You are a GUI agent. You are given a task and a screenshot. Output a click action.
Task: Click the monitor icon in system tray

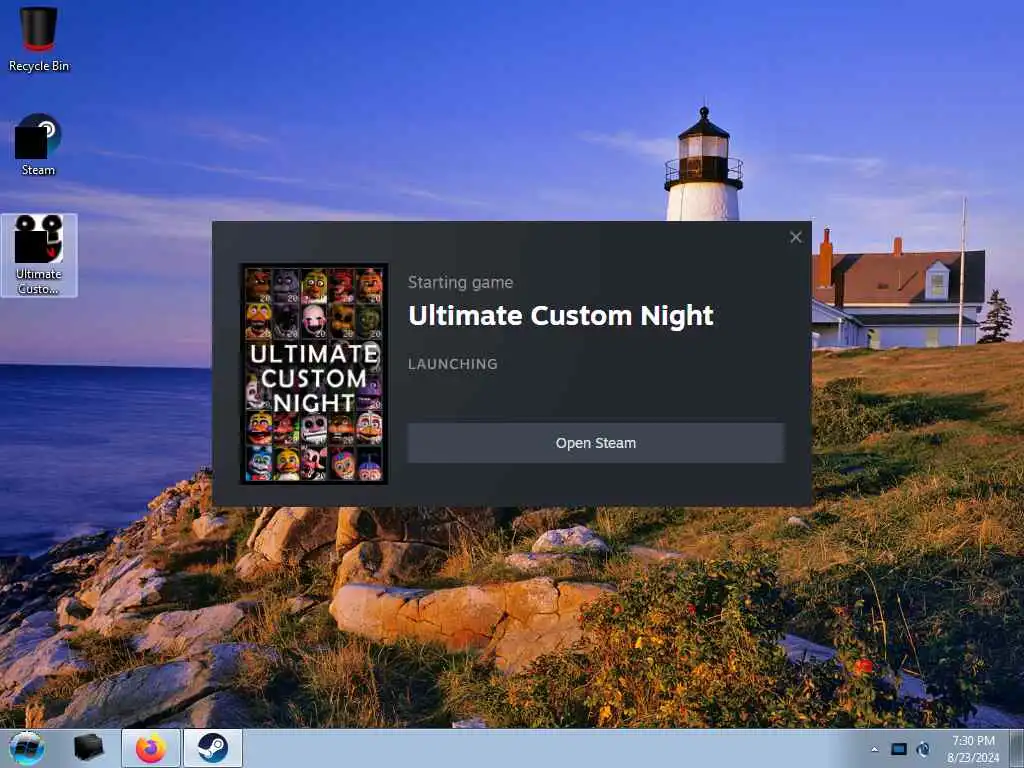tap(899, 749)
